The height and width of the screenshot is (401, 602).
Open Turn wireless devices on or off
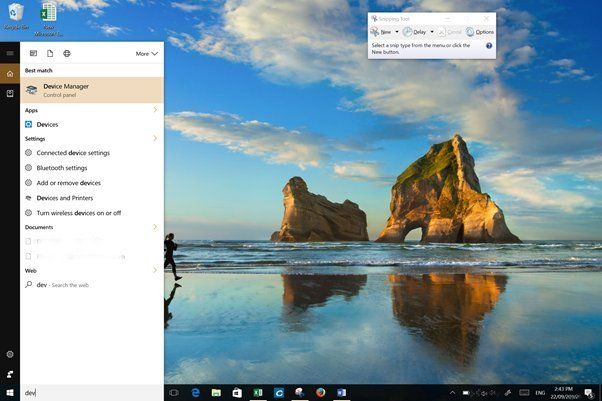pyautogui.click(x=92, y=213)
